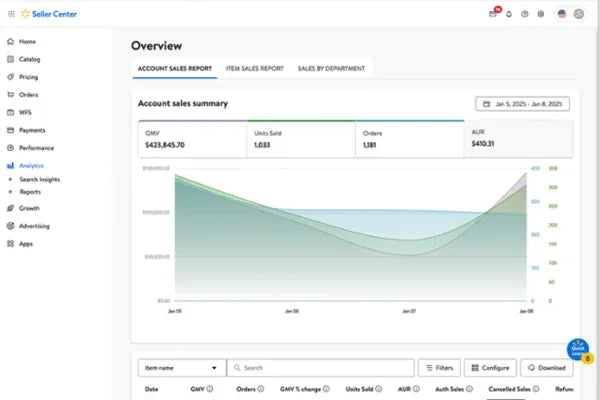This screenshot has width=600, height=400.
Task: Go to Payments in sidebar
Action: pos(32,130)
